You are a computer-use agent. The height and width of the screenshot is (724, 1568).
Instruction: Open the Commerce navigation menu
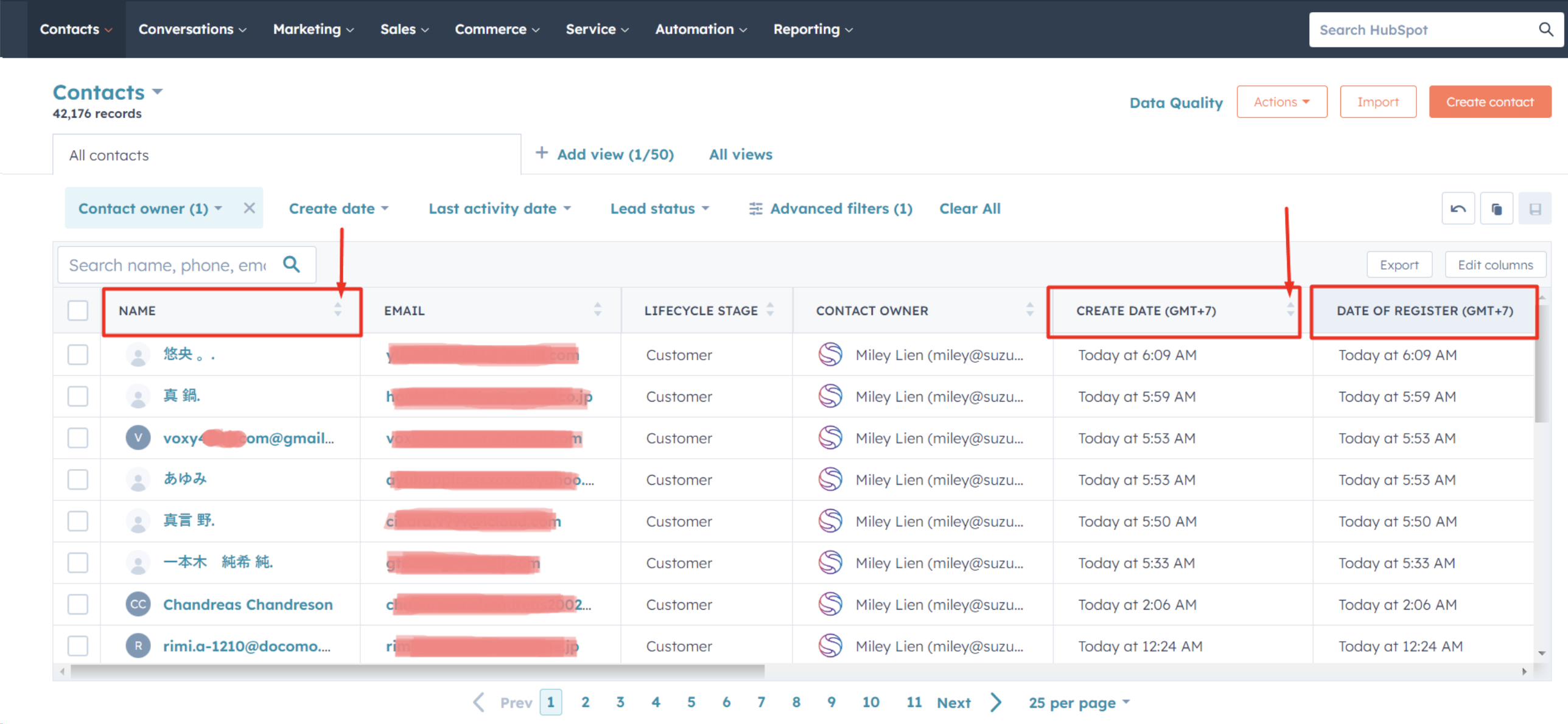click(x=497, y=29)
